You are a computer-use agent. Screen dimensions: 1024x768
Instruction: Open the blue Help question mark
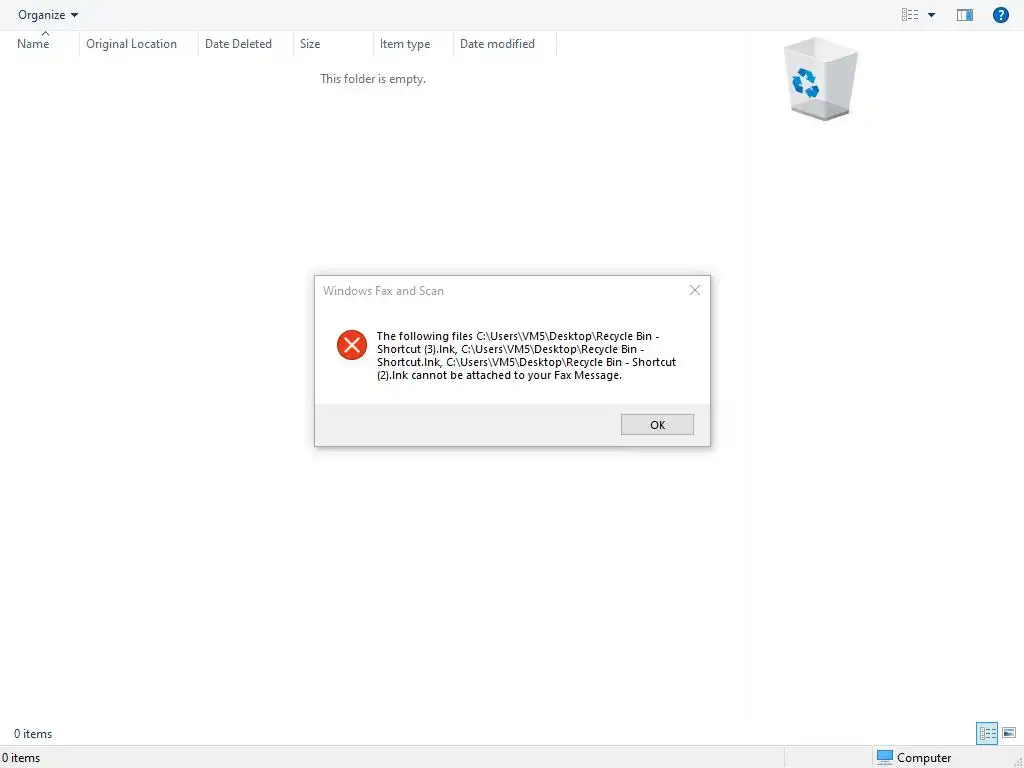click(x=1000, y=15)
